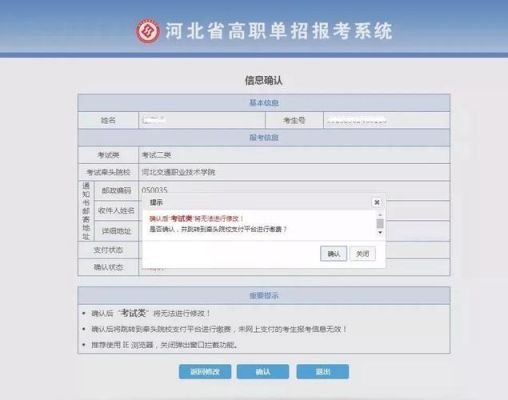The image size is (508, 400).
Task: Click the 考试牵头院校 label cell
Action: click(x=108, y=172)
